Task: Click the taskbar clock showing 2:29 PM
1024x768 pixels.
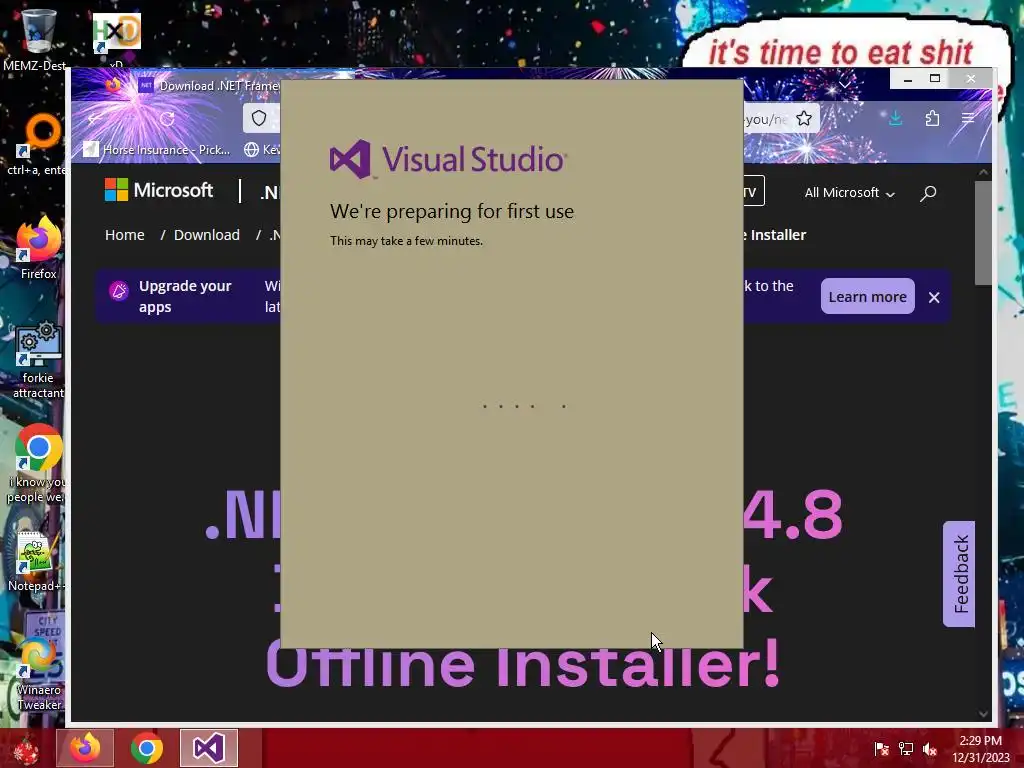Action: click(x=980, y=749)
